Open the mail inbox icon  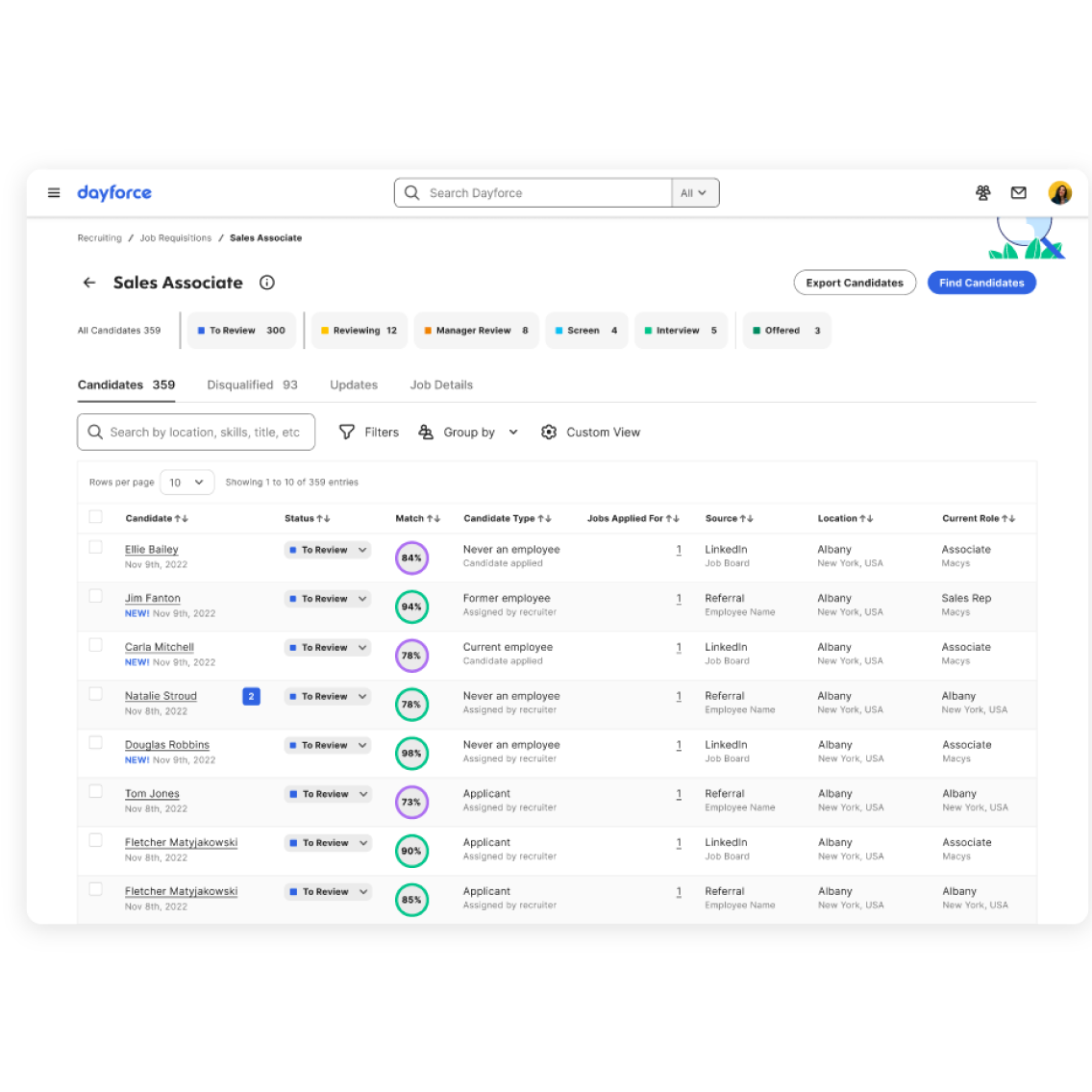coord(1018,193)
